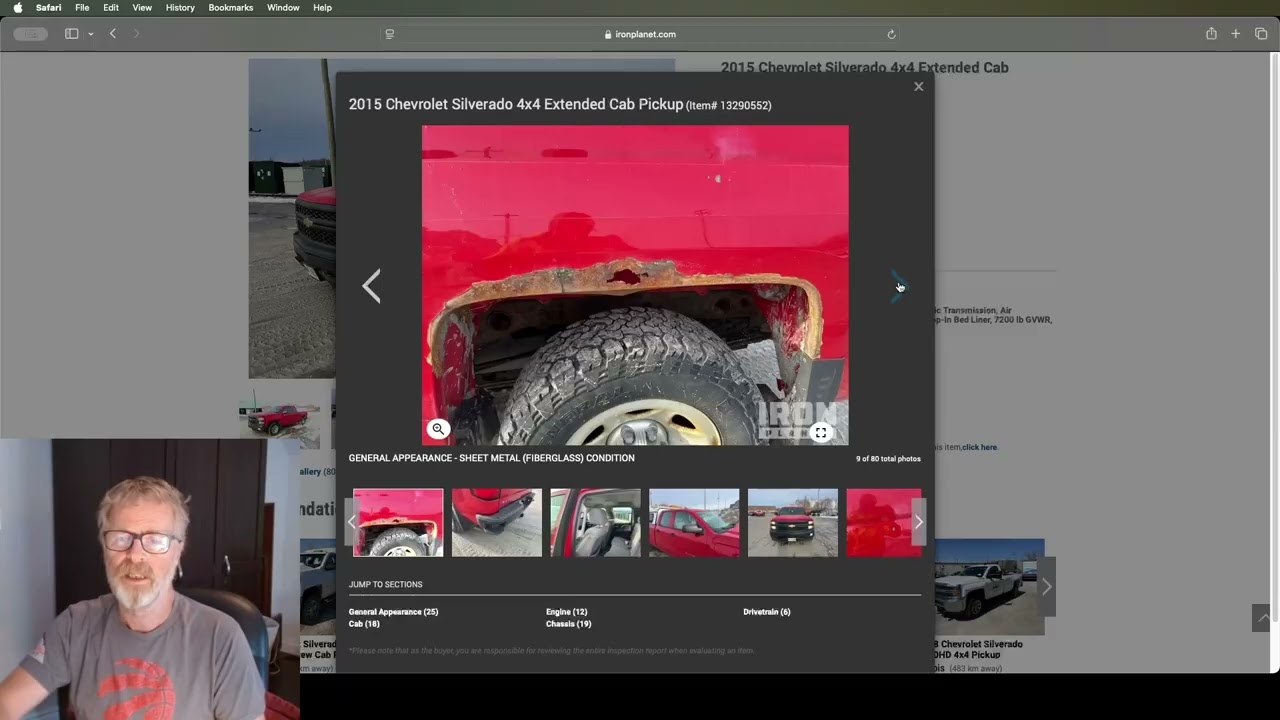Select the ironplanet.com address bar
The width and height of the screenshot is (1280, 720).
tap(640, 34)
